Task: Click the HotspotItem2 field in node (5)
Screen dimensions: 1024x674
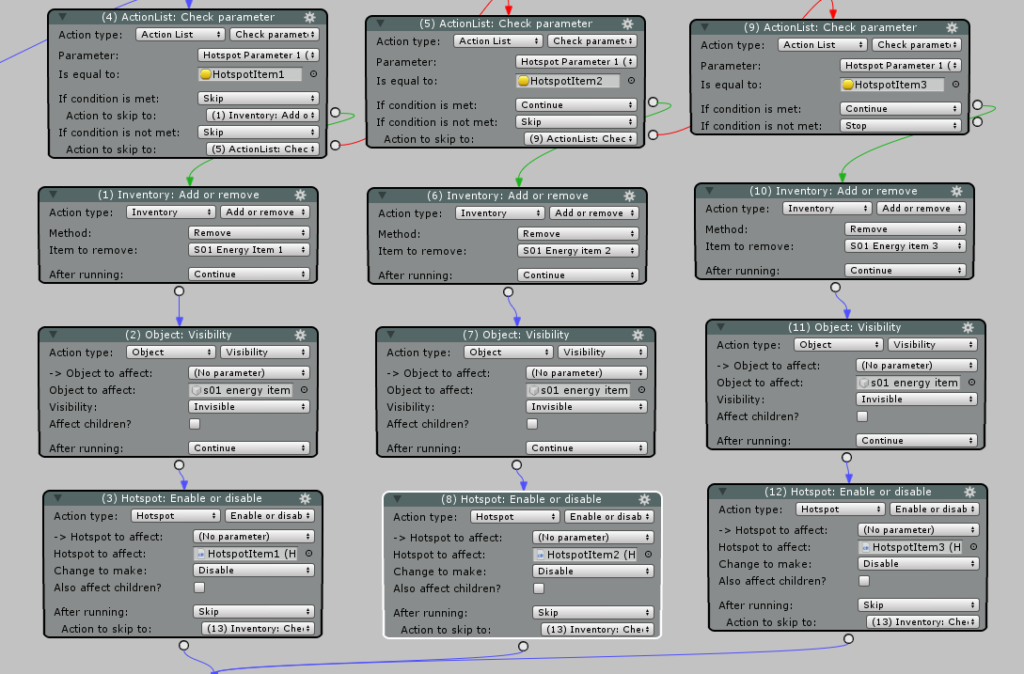Action: coord(568,81)
